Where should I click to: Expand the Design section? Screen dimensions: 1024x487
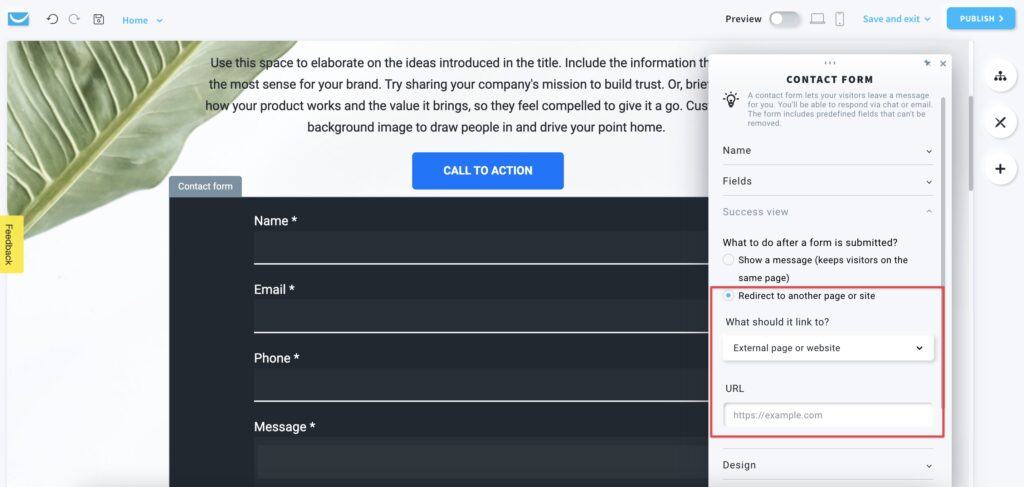[x=827, y=465]
